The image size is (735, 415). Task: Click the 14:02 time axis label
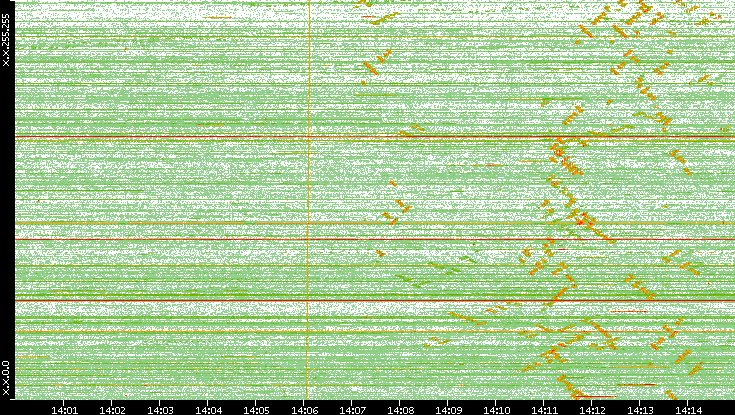pyautogui.click(x=112, y=410)
